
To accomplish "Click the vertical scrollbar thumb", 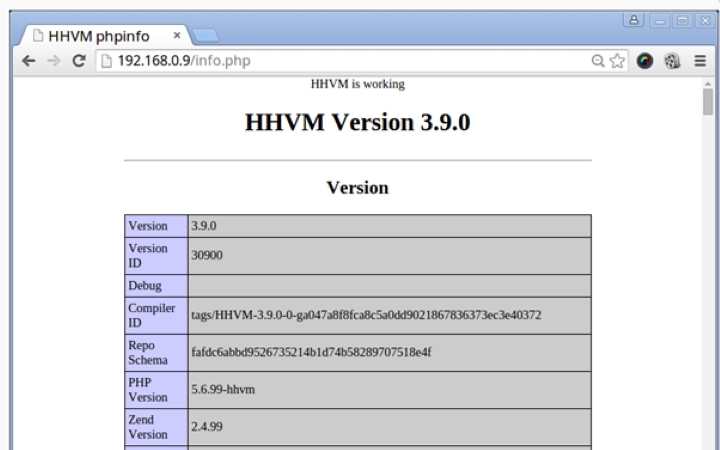I will pos(708,102).
